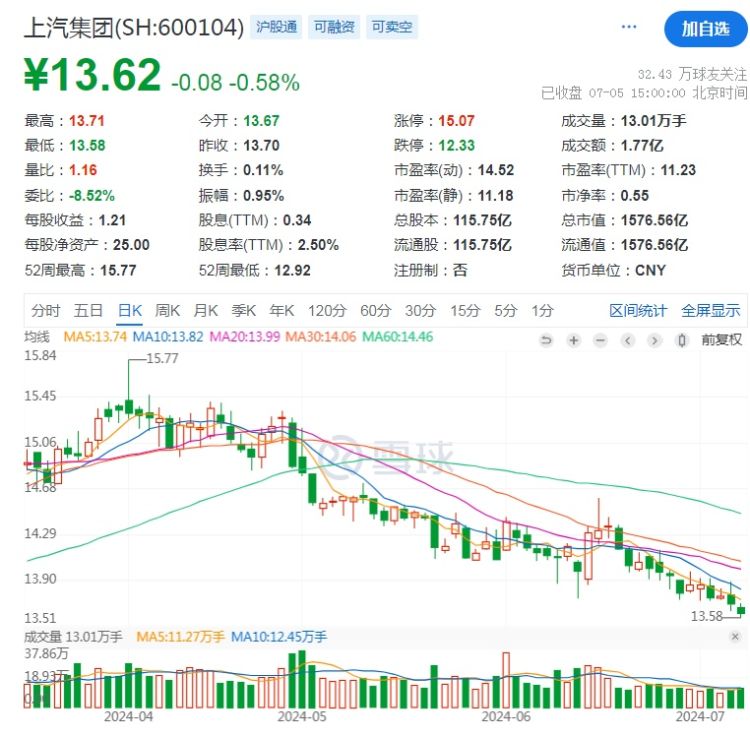Select the 日K chart tab
The height and width of the screenshot is (737, 750).
point(130,311)
